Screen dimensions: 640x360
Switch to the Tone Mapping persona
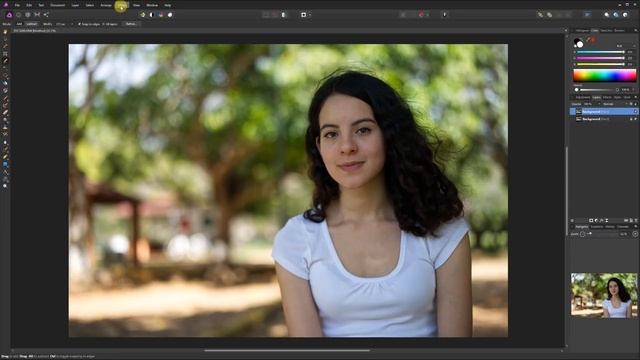(x=37, y=15)
